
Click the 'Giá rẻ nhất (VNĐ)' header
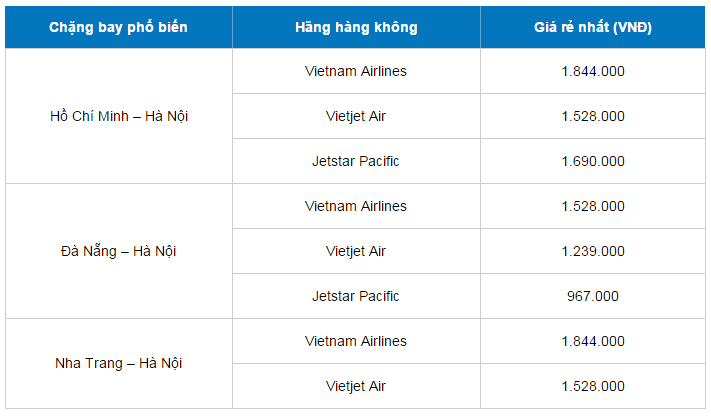click(593, 27)
